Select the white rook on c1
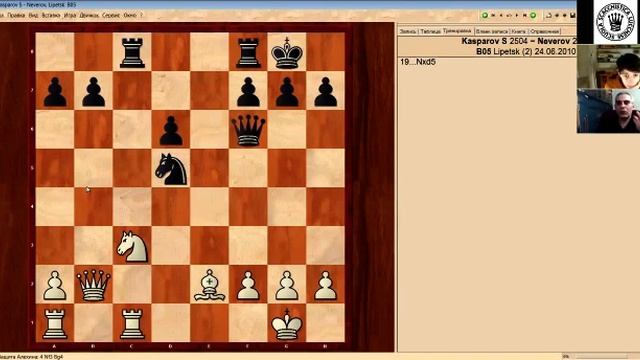640x360 pixels. 132,324
